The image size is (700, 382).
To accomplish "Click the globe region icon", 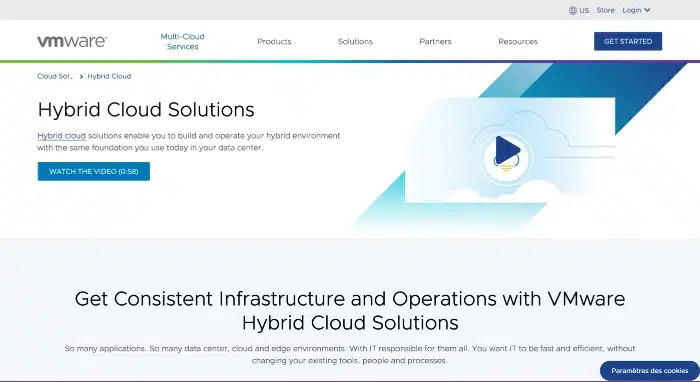I will coord(573,10).
